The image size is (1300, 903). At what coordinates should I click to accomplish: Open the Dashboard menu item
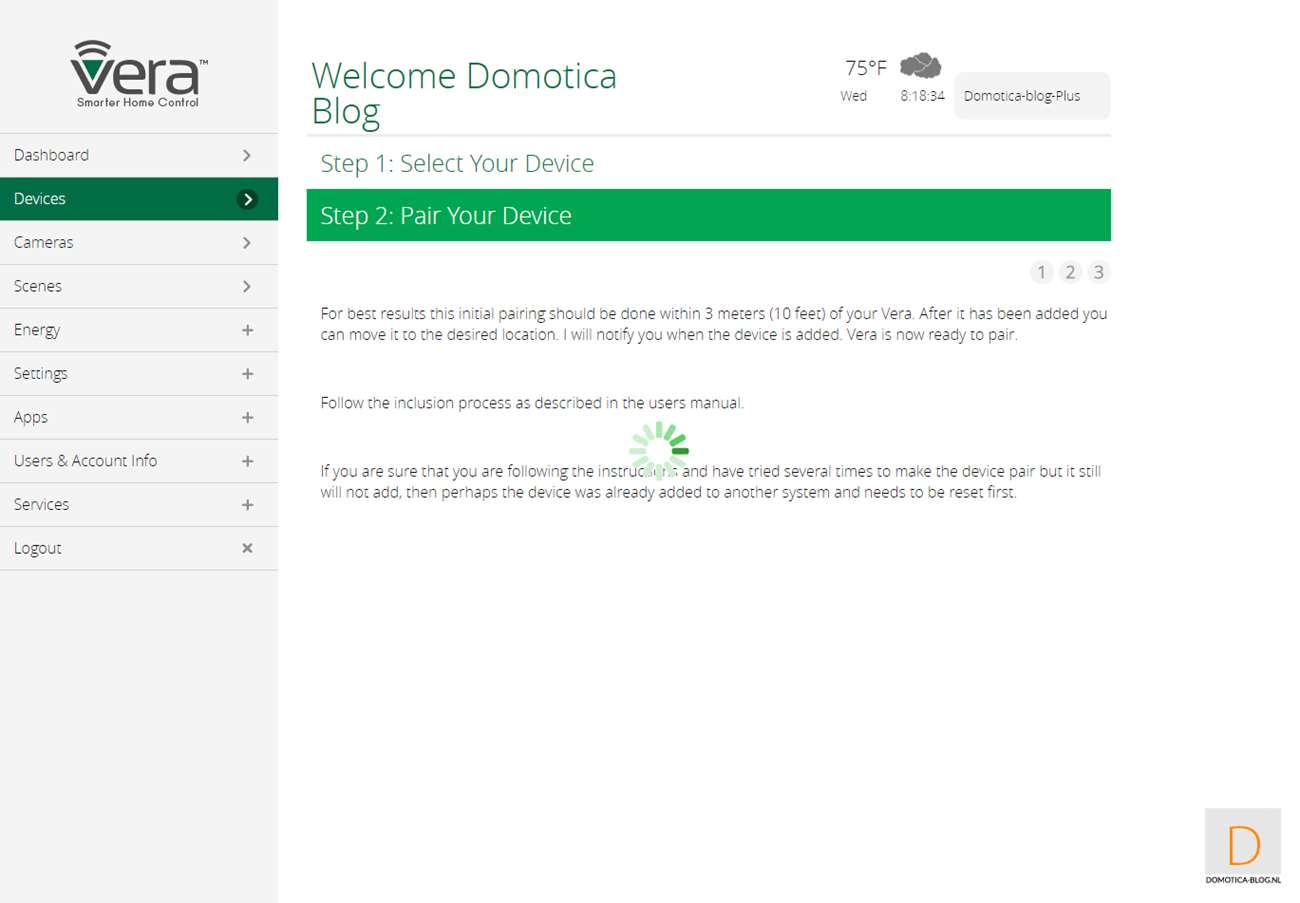click(x=52, y=155)
